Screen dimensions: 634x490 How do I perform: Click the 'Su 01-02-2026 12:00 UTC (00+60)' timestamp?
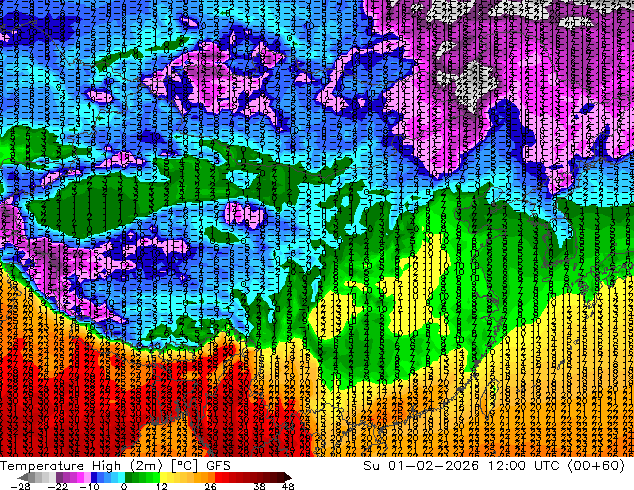point(494,466)
